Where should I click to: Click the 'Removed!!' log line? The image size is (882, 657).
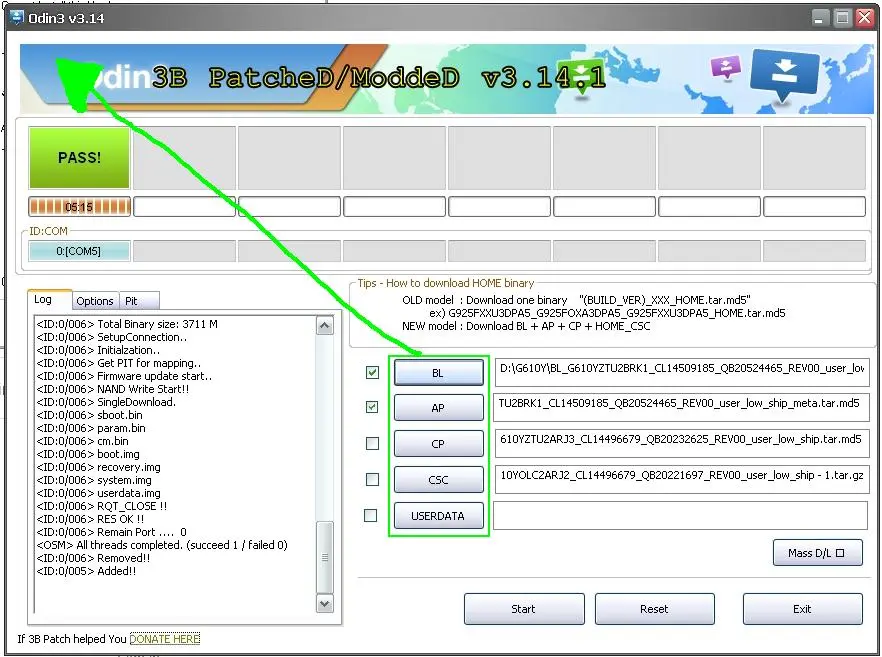click(93, 558)
